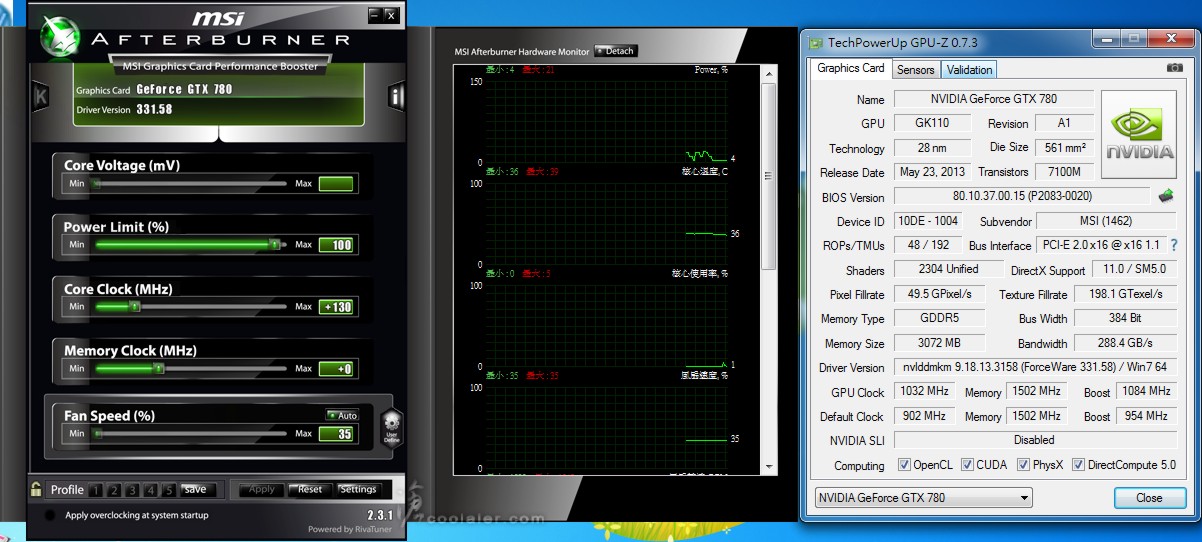
Task: Click the Fan Speed slider handle
Action: coord(98,434)
